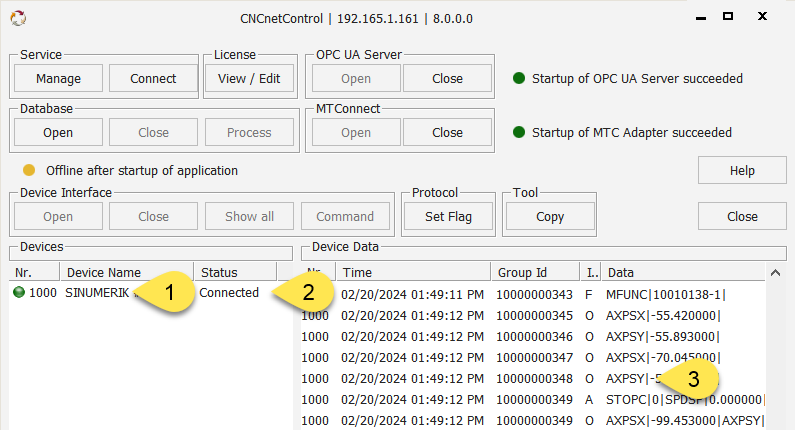Screen dimensions: 795x430
Task: Open the Database
Action: (x=58, y=133)
